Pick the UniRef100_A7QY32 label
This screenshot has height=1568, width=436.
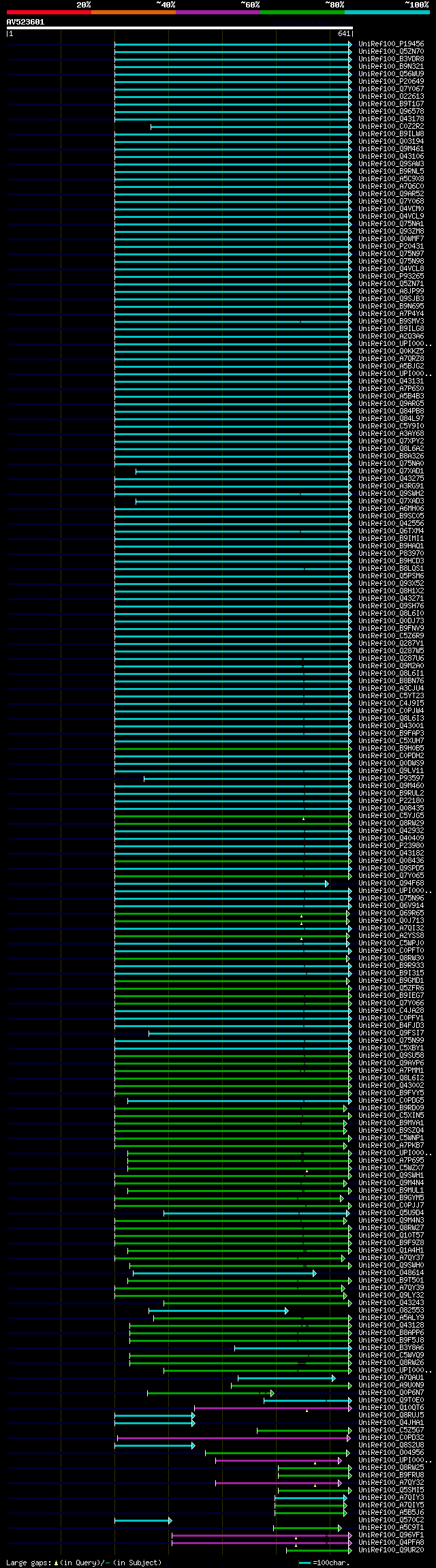(391, 1482)
